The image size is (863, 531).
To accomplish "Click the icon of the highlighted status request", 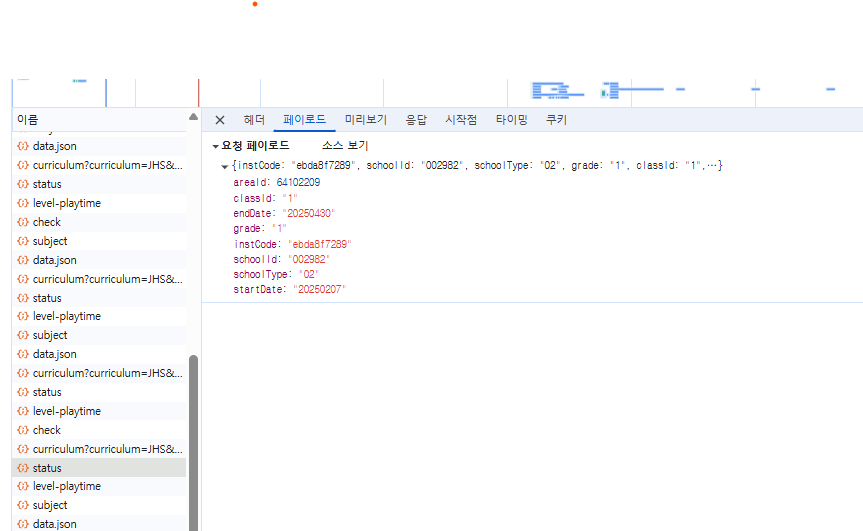I will coord(23,468).
